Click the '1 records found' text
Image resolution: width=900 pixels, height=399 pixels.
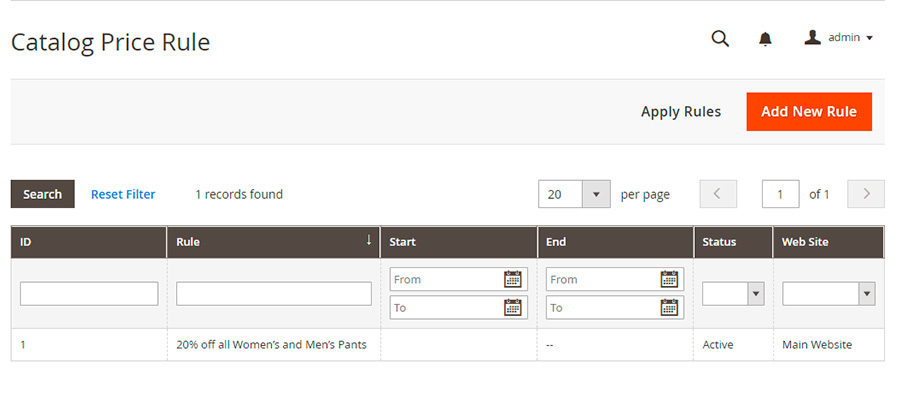pyautogui.click(x=239, y=194)
